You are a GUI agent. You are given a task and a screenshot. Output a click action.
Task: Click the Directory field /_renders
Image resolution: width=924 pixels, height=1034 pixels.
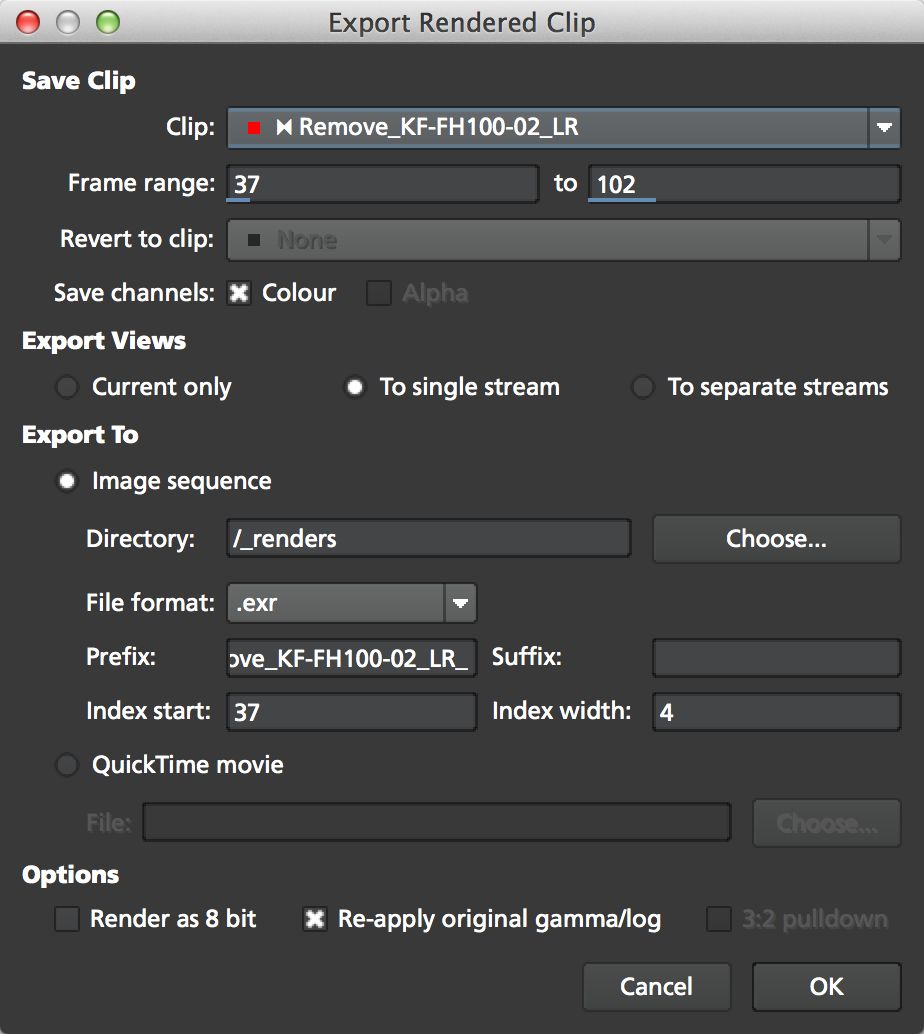(429, 539)
